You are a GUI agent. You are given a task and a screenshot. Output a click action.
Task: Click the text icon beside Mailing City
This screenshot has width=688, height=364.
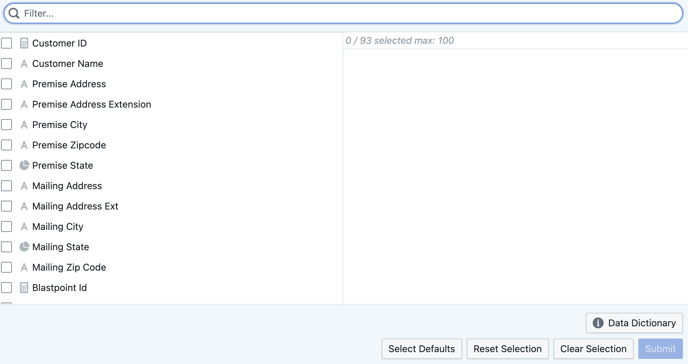point(24,227)
